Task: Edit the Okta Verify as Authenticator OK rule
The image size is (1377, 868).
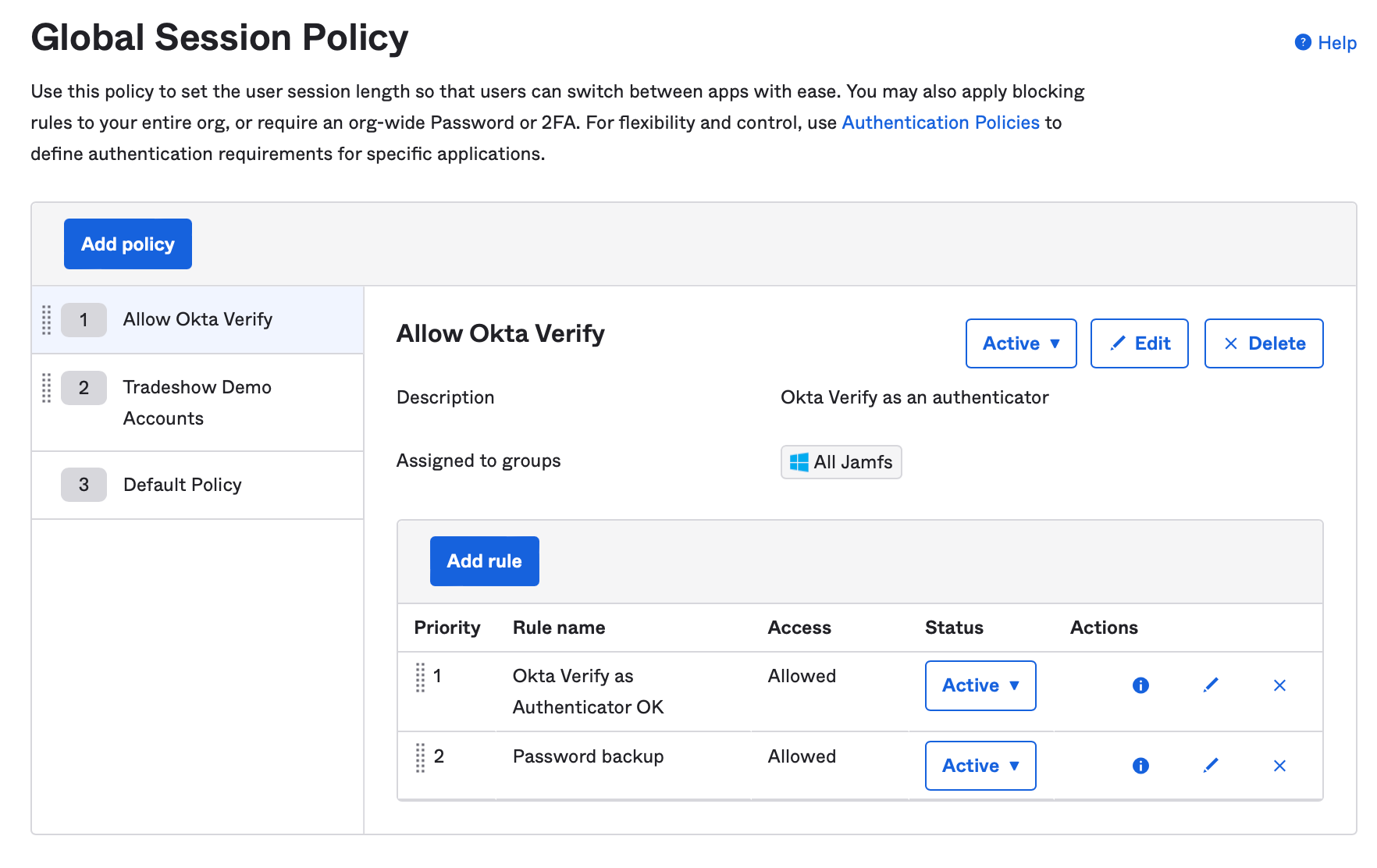Action: click(x=1211, y=685)
